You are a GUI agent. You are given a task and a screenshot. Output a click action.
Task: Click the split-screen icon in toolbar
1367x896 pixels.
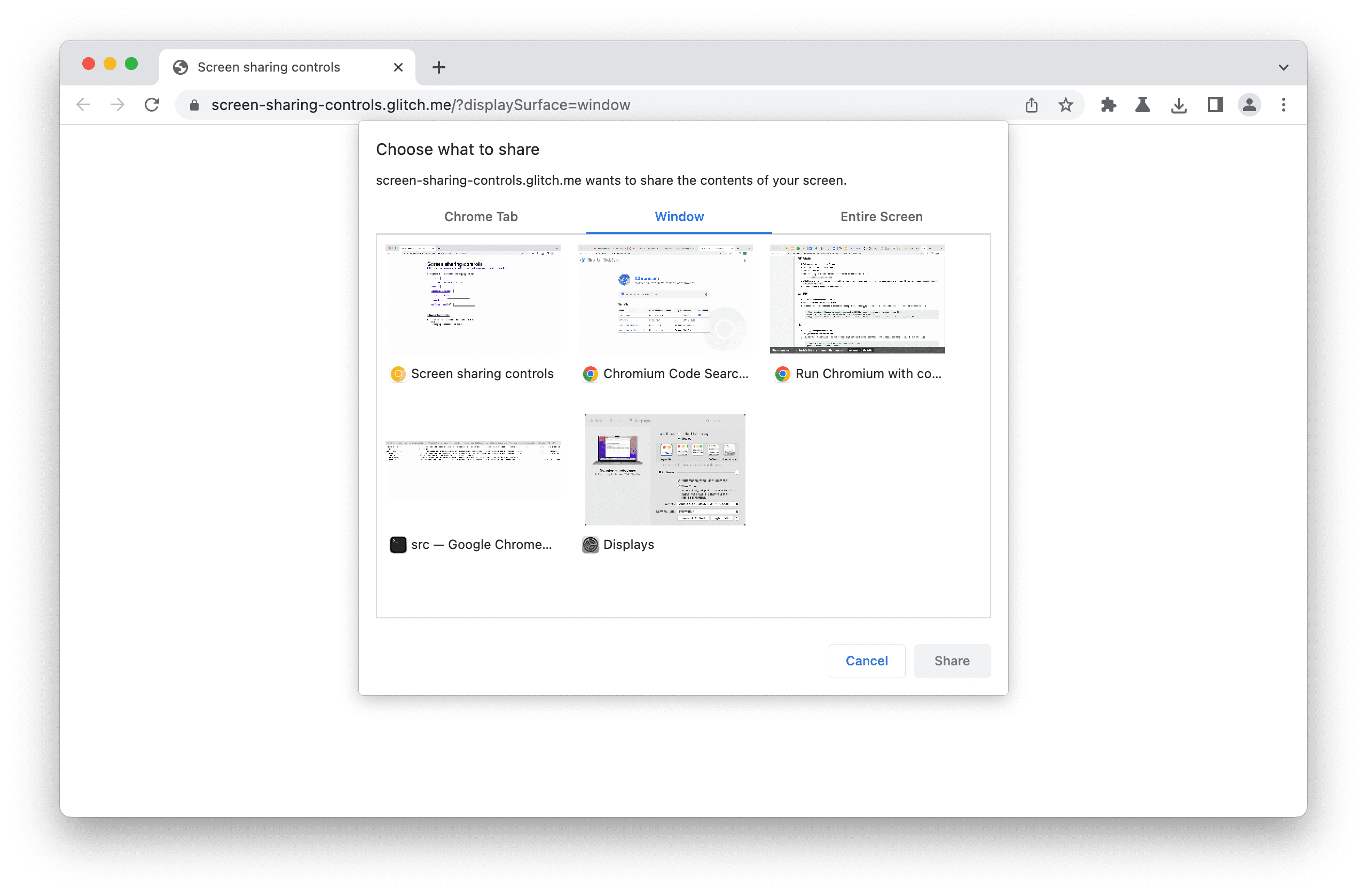tap(1214, 105)
